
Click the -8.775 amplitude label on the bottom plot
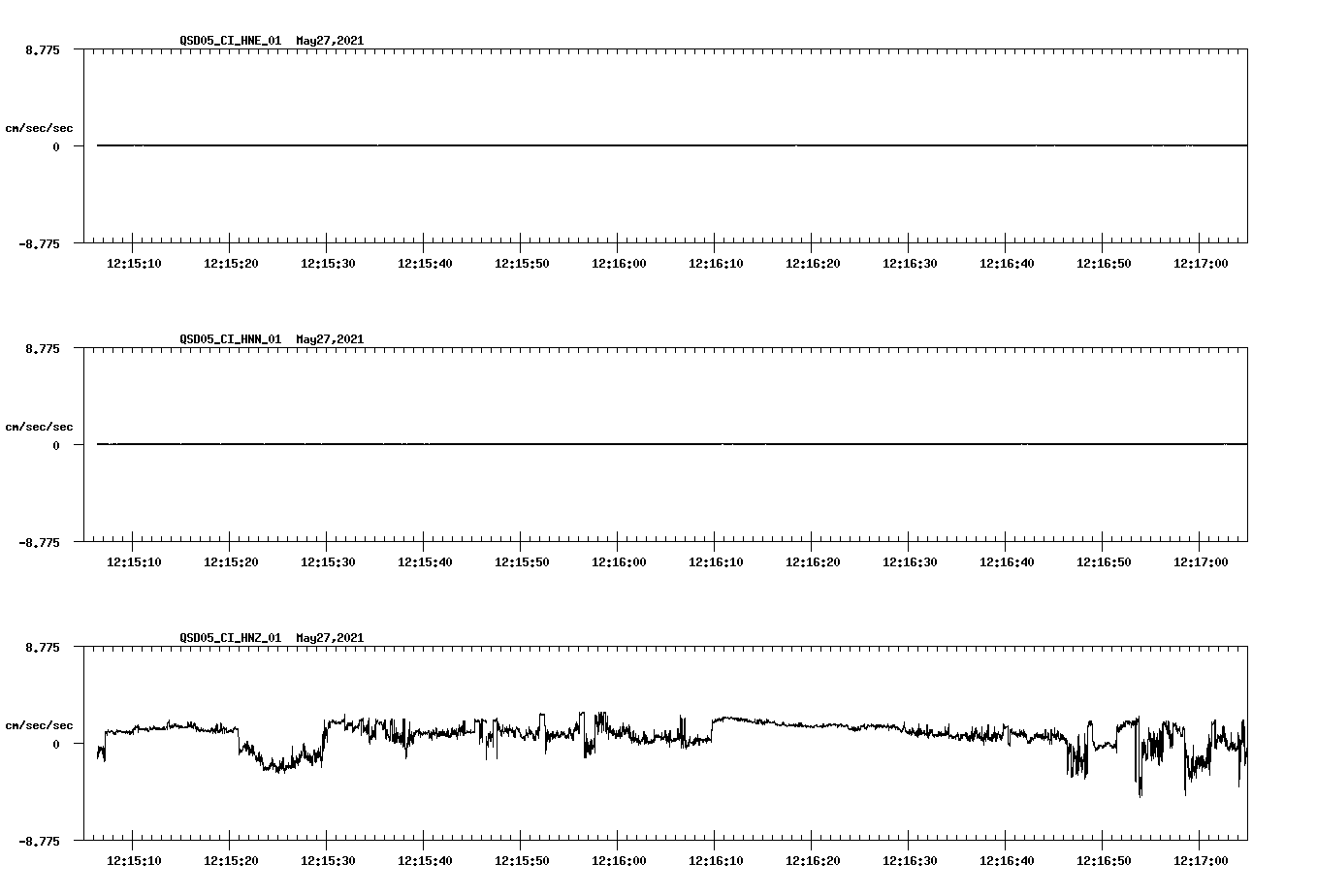40,844
